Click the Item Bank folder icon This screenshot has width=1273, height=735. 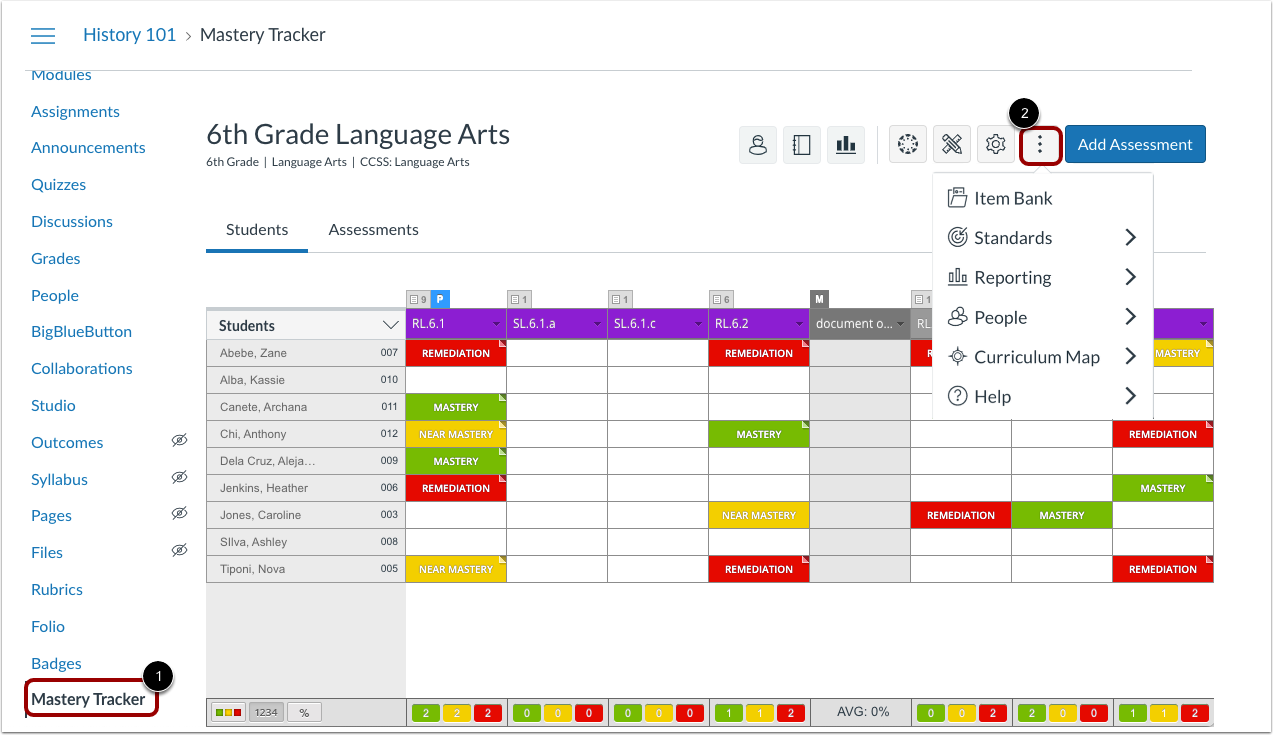957,198
